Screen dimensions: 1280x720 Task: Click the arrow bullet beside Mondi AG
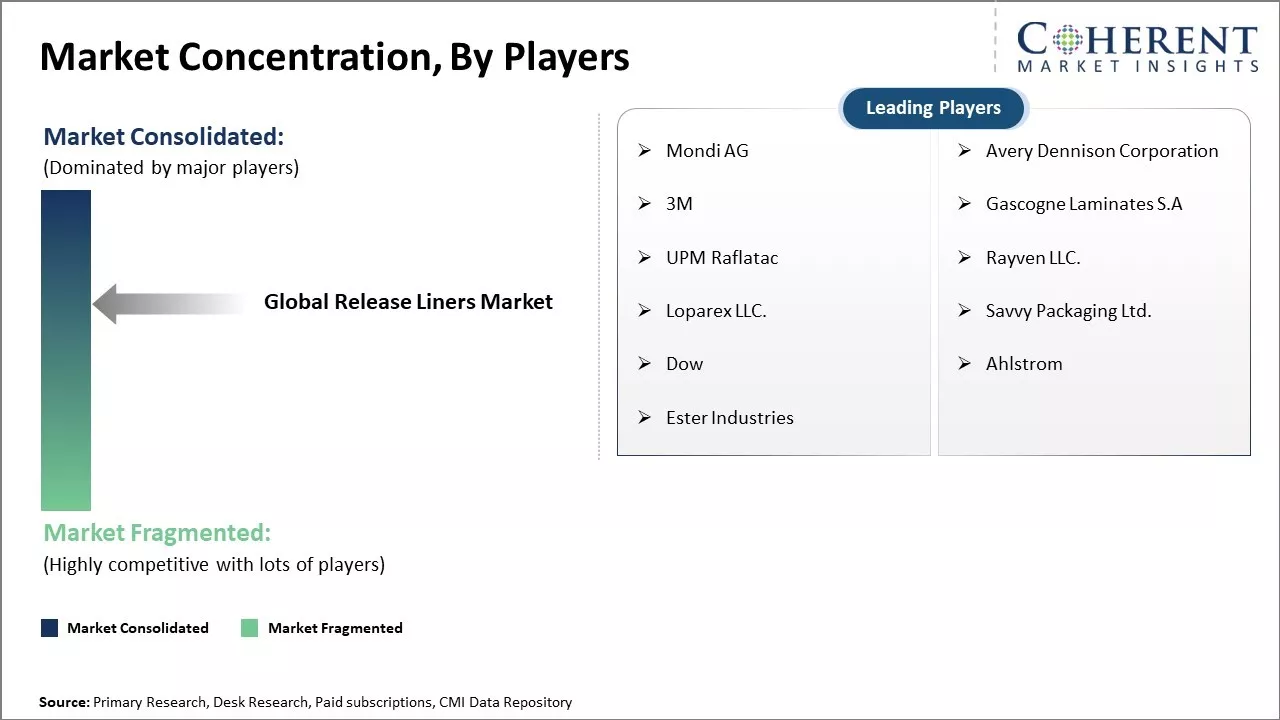tap(645, 151)
